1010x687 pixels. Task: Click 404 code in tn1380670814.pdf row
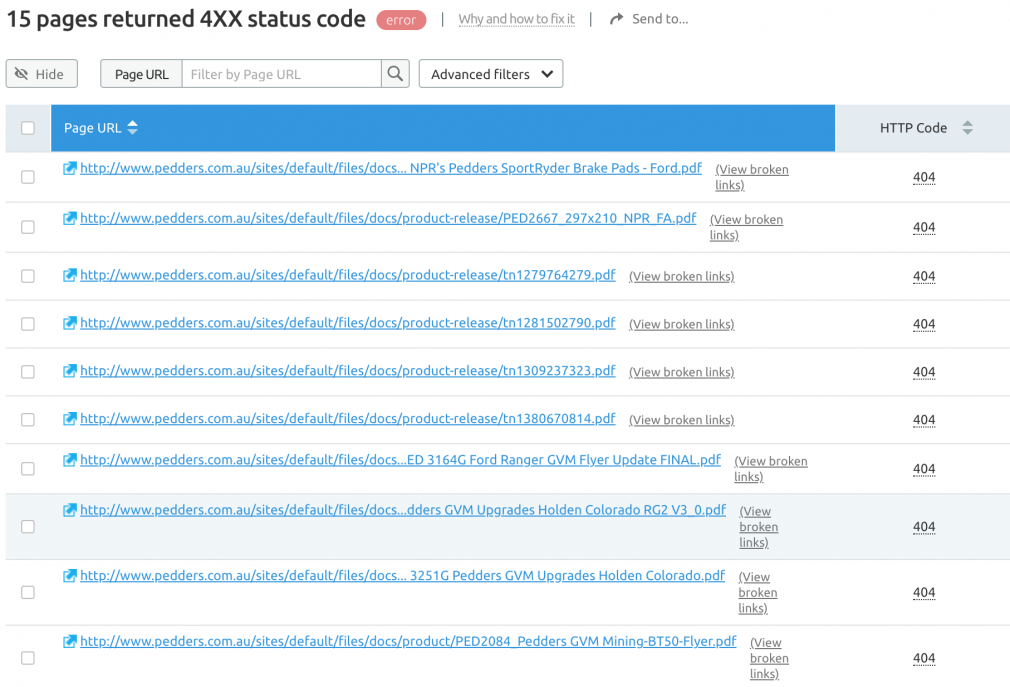pyautogui.click(x=924, y=420)
